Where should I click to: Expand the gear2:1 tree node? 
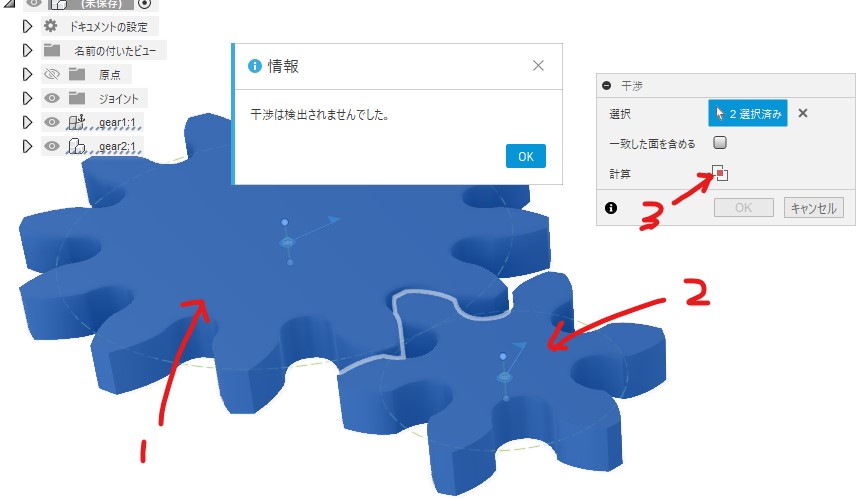[27, 147]
